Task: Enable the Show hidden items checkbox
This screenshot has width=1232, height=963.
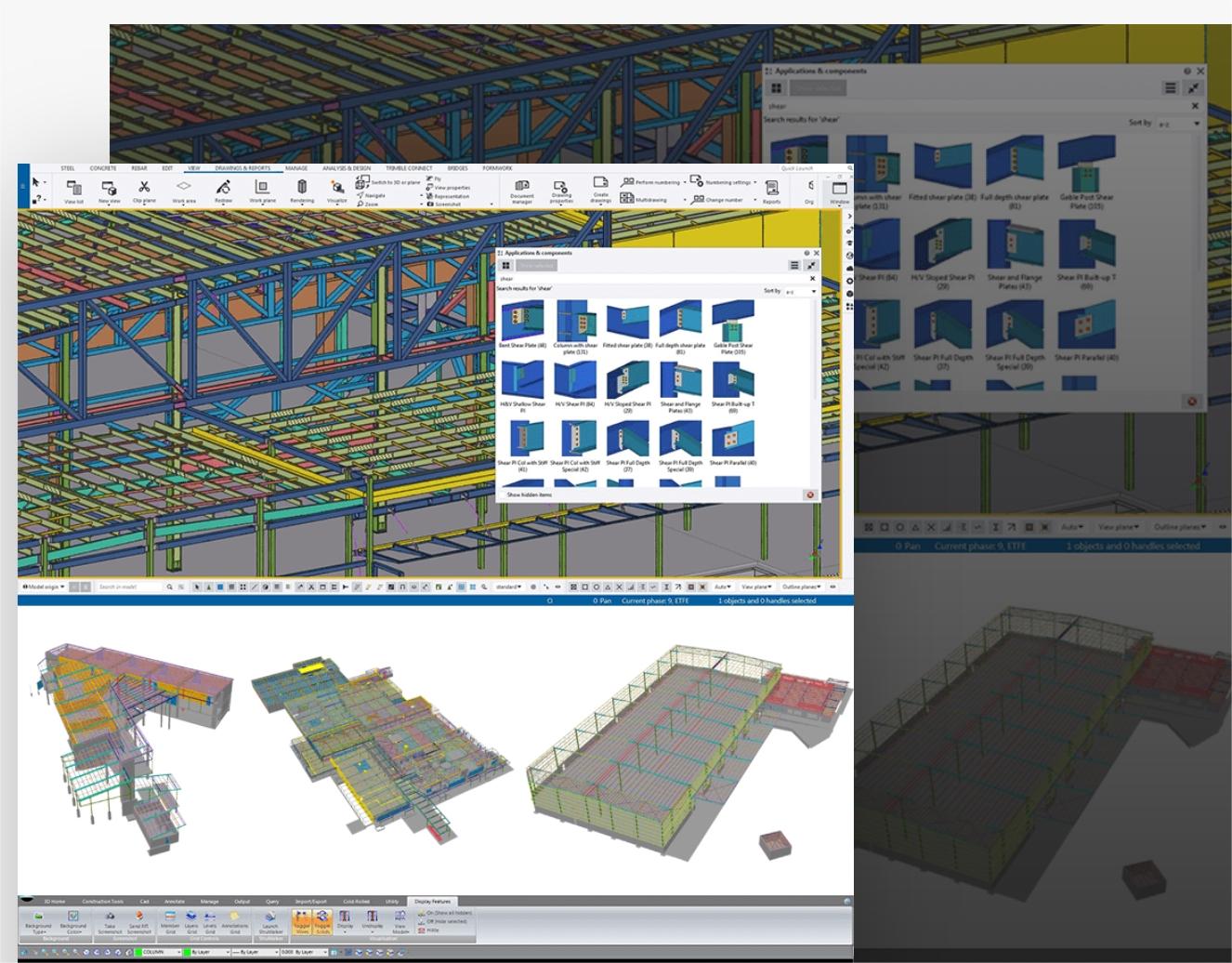Action: click(x=503, y=495)
